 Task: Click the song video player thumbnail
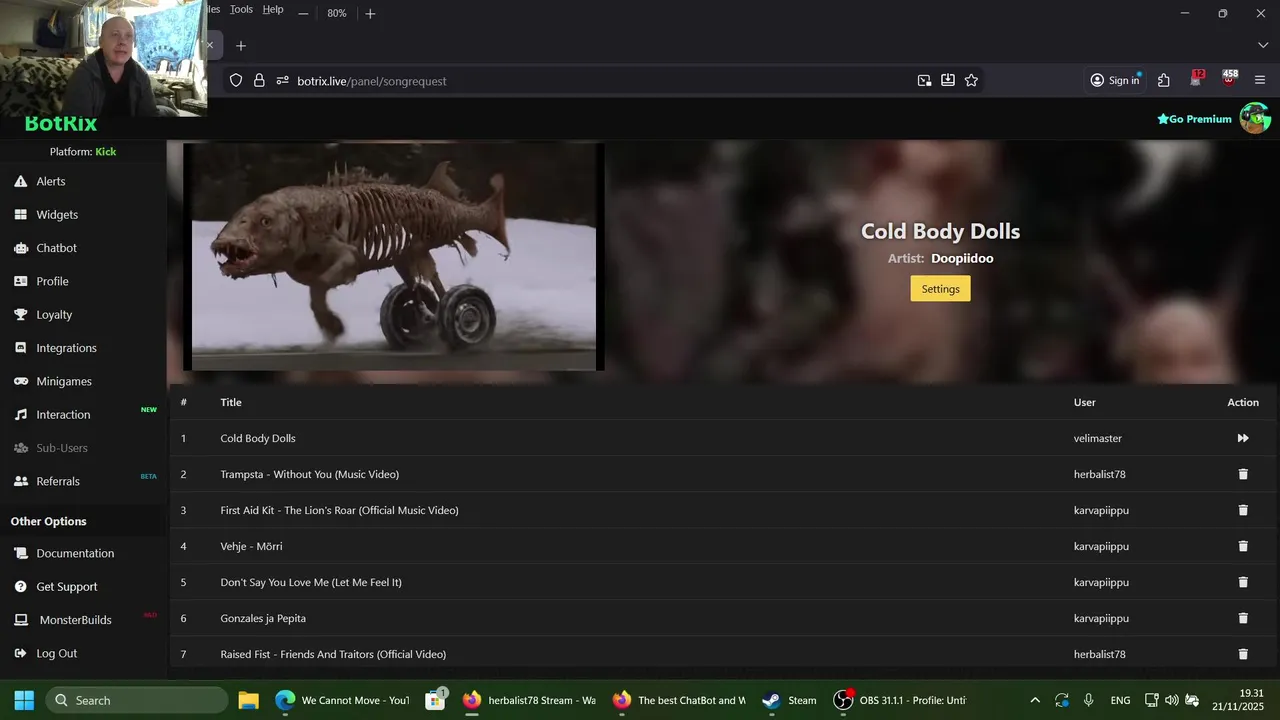[x=394, y=257]
